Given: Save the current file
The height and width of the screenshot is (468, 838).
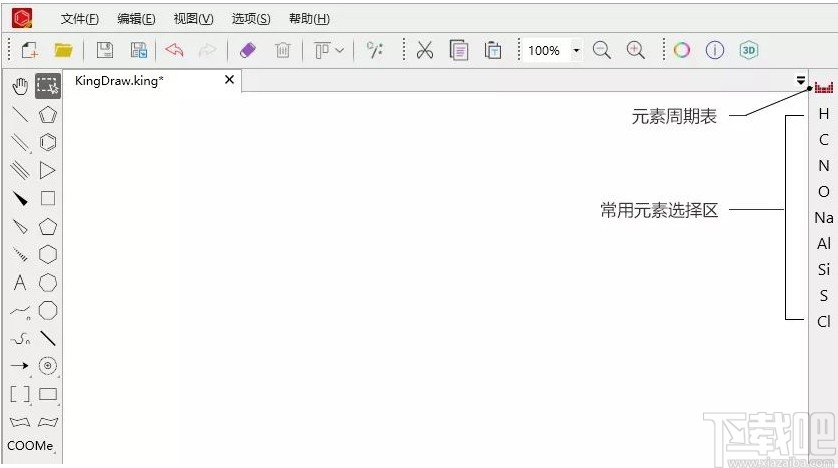Looking at the screenshot, I should click(x=105, y=50).
